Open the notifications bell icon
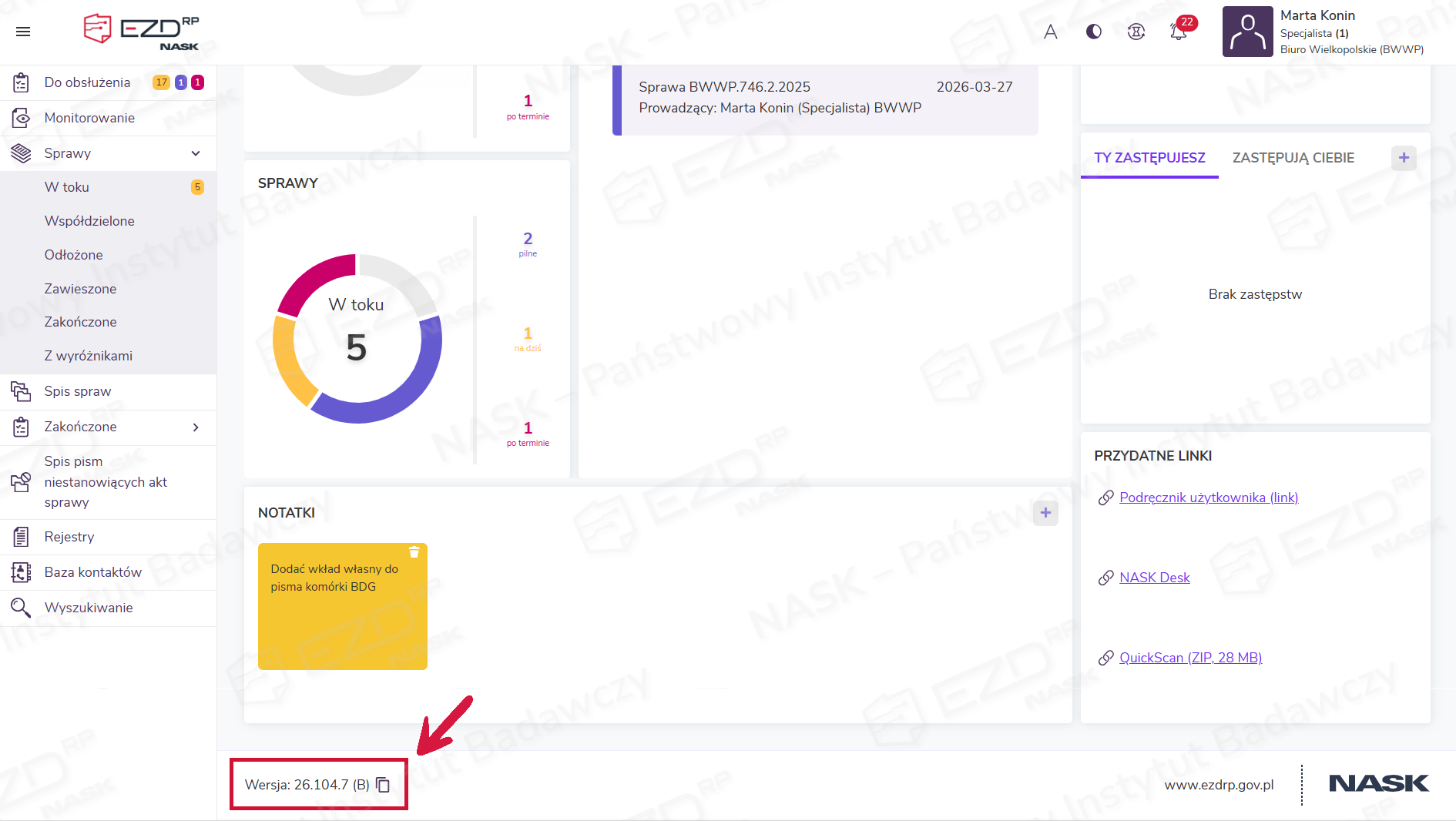This screenshot has width=1456, height=821. 1178,32
